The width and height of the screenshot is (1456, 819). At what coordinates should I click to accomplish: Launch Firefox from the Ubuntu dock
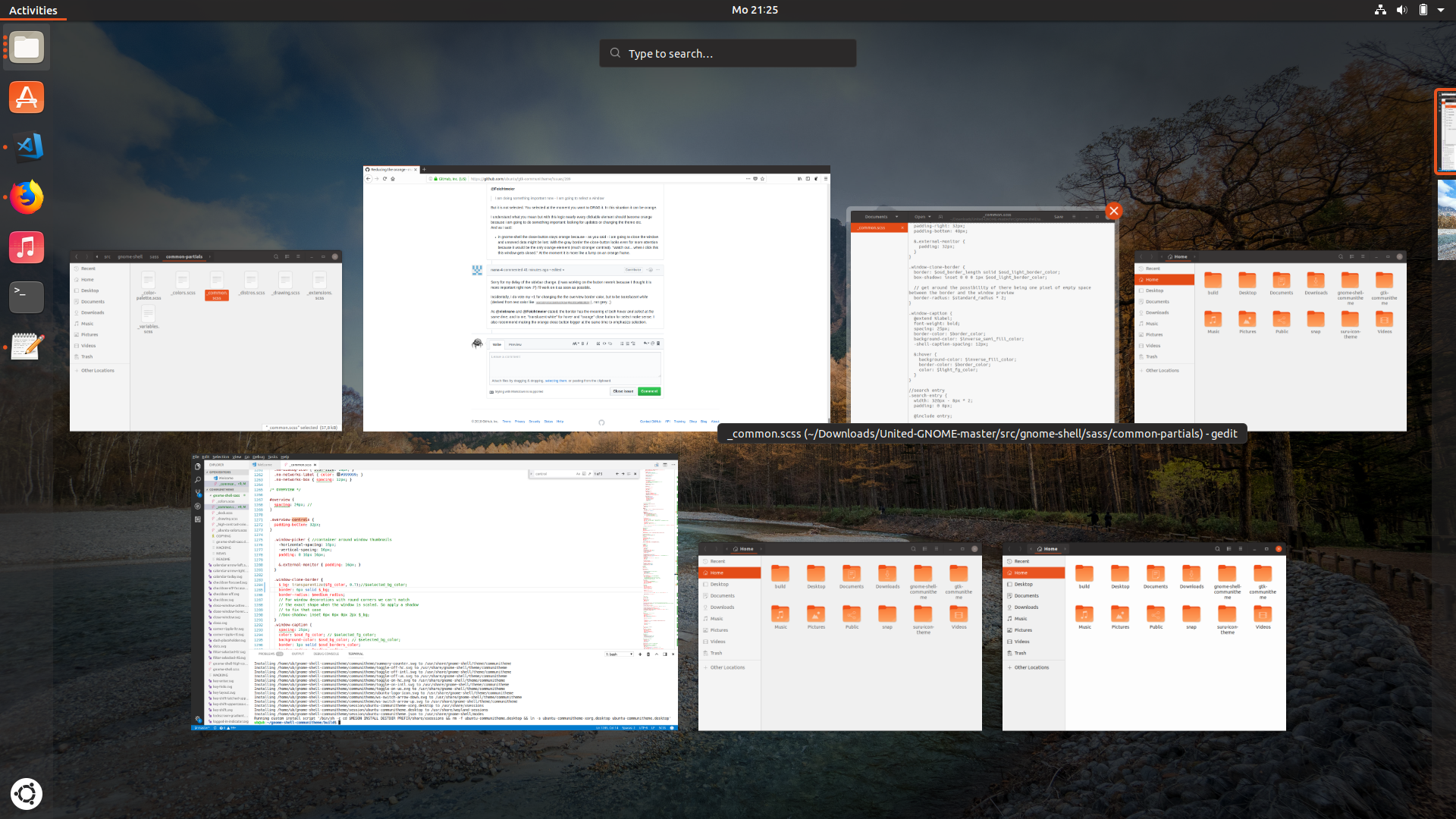click(26, 196)
